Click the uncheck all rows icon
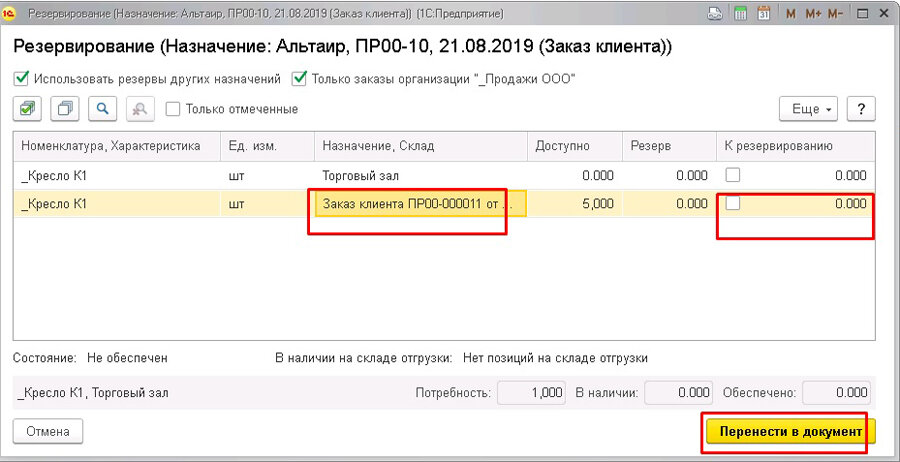This screenshot has height=462, width=900. coord(65,109)
